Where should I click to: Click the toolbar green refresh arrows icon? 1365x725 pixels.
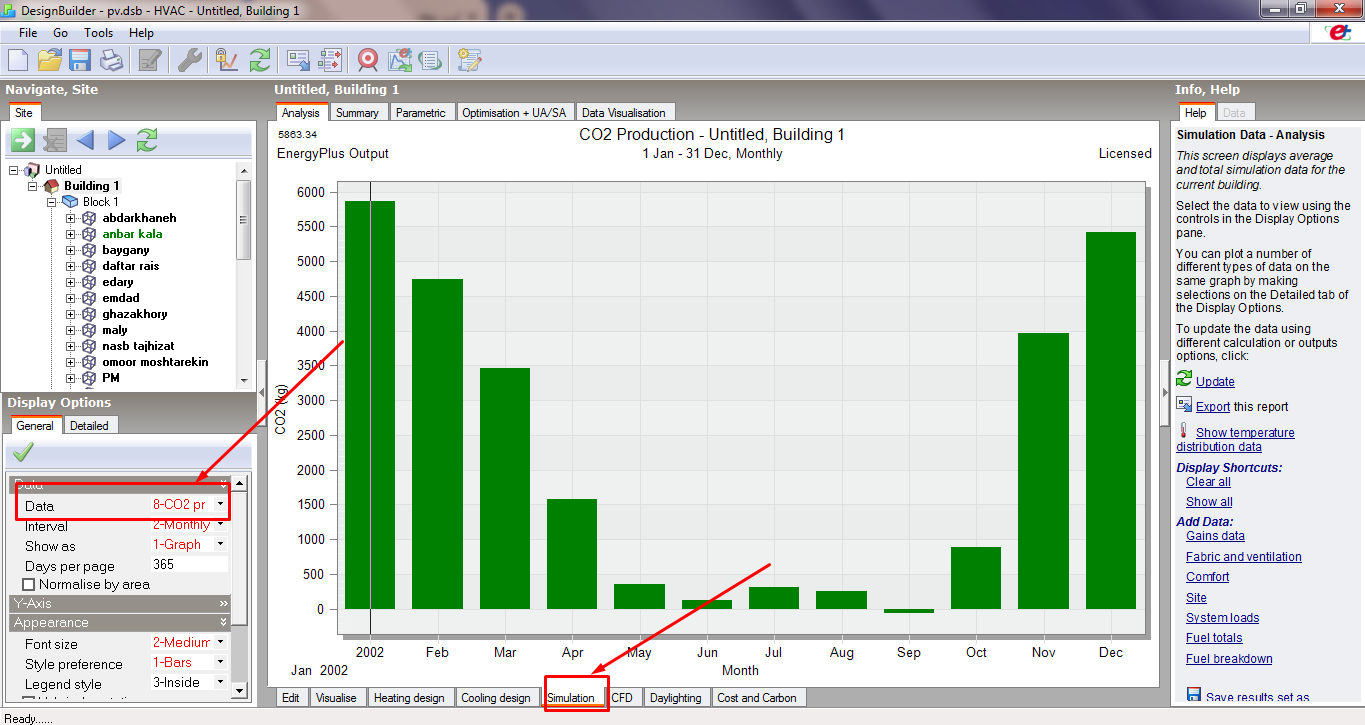[260, 60]
